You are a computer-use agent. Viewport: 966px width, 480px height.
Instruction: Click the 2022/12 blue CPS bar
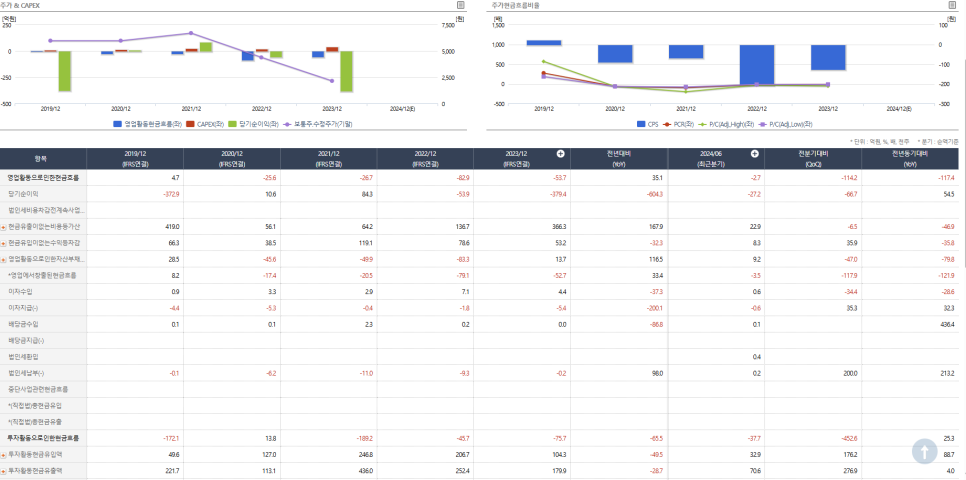click(x=757, y=65)
